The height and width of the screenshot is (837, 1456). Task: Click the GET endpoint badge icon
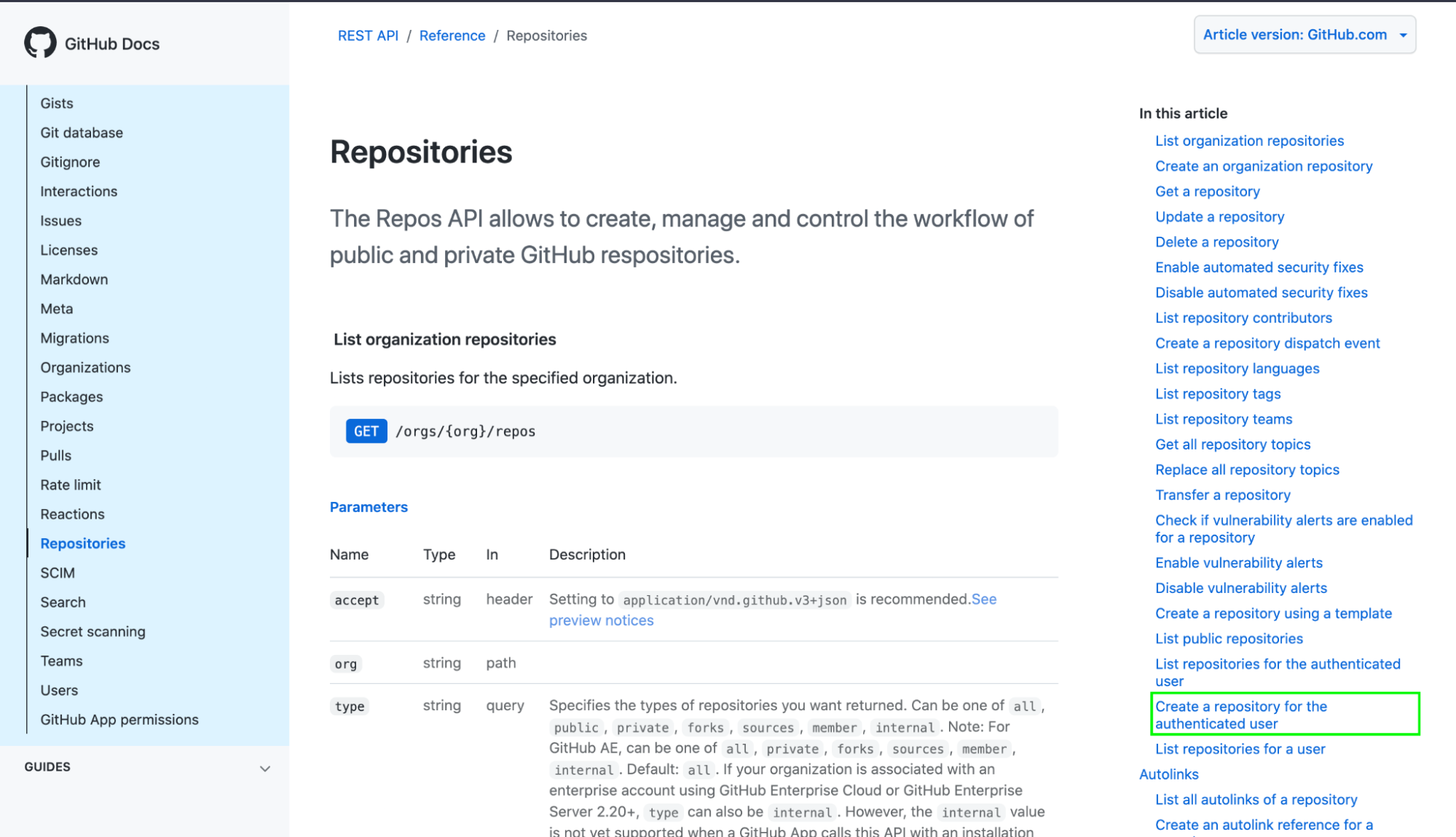coord(365,431)
